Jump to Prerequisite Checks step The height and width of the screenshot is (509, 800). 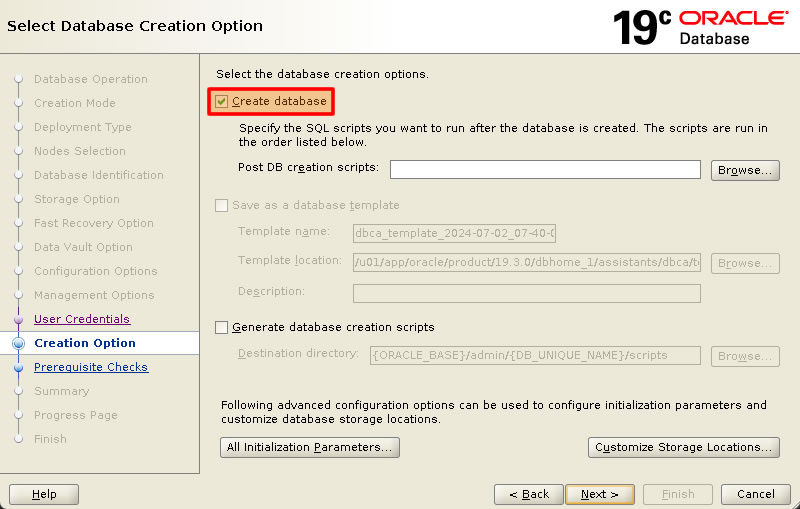(91, 367)
